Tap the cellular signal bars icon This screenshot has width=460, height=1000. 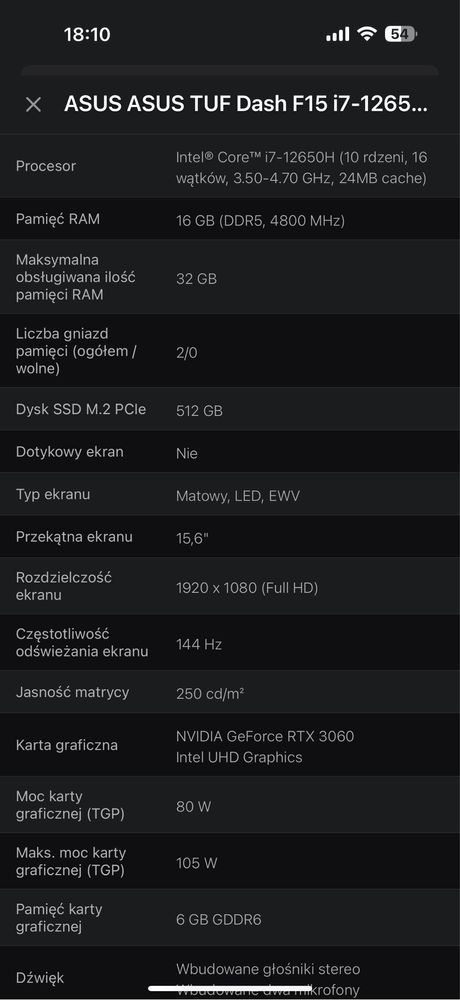click(338, 34)
